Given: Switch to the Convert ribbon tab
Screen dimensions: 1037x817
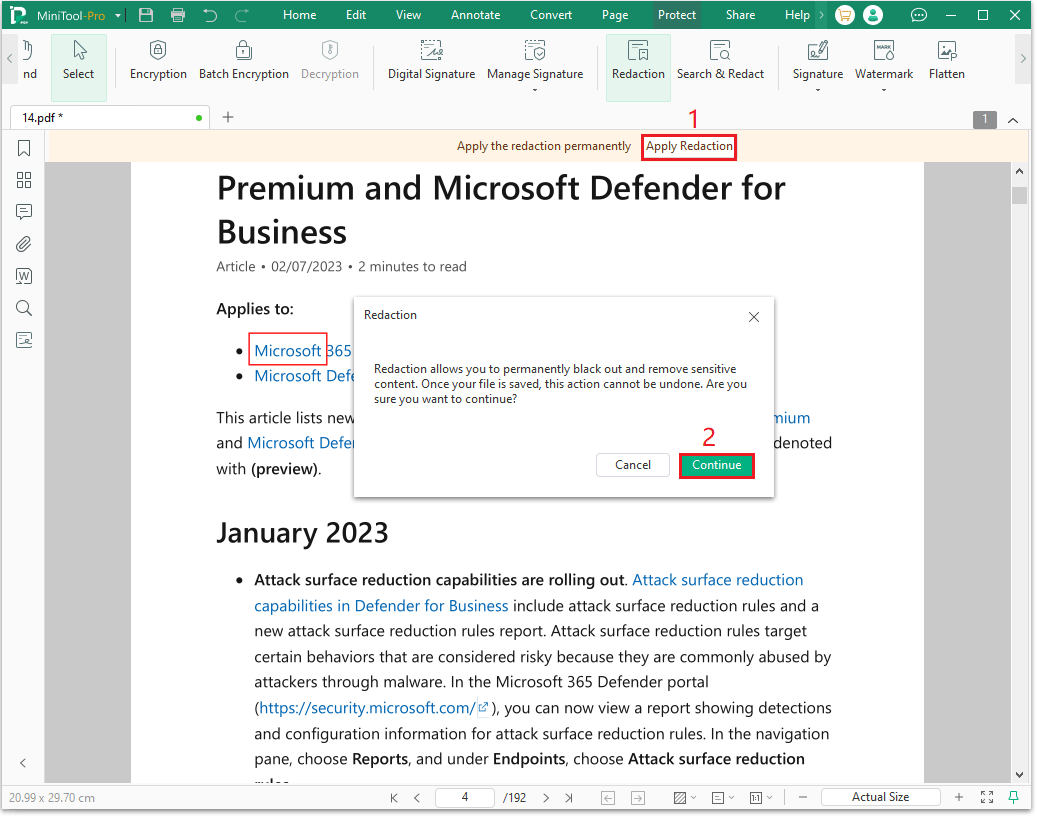Looking at the screenshot, I should click(x=551, y=14).
